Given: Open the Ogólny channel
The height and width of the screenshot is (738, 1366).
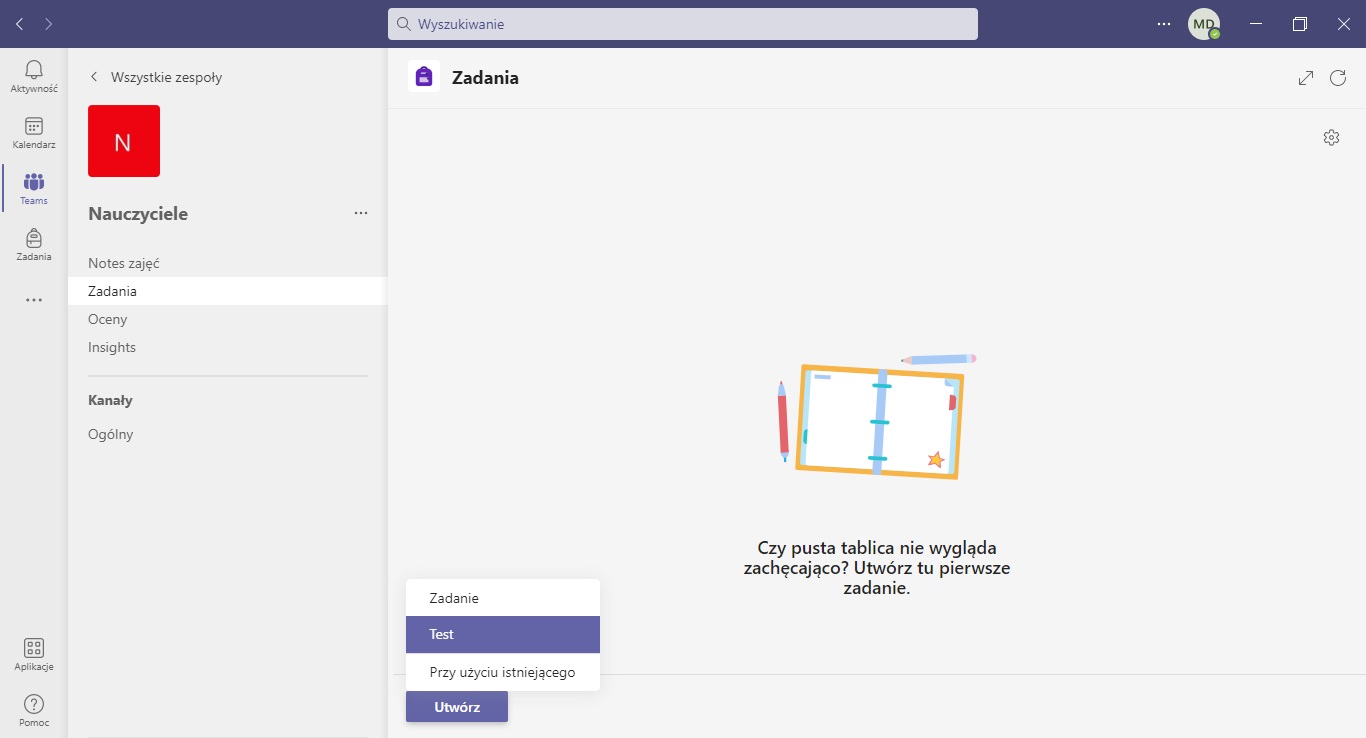Looking at the screenshot, I should 111,434.
